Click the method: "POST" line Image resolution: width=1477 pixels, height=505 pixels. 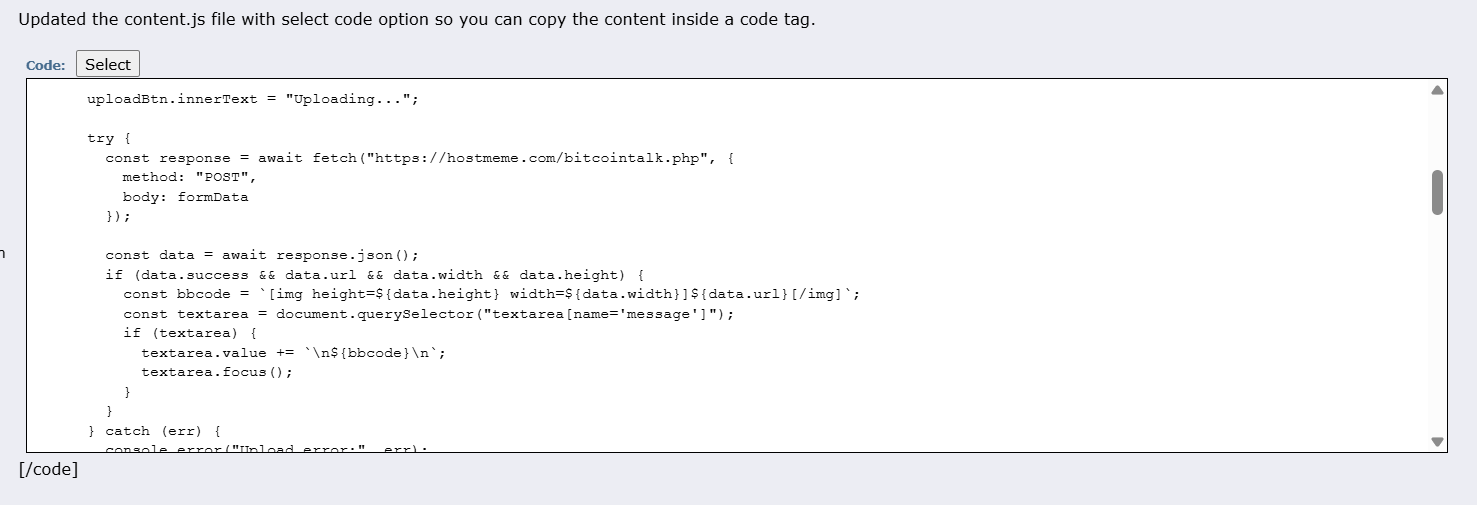tap(190, 177)
